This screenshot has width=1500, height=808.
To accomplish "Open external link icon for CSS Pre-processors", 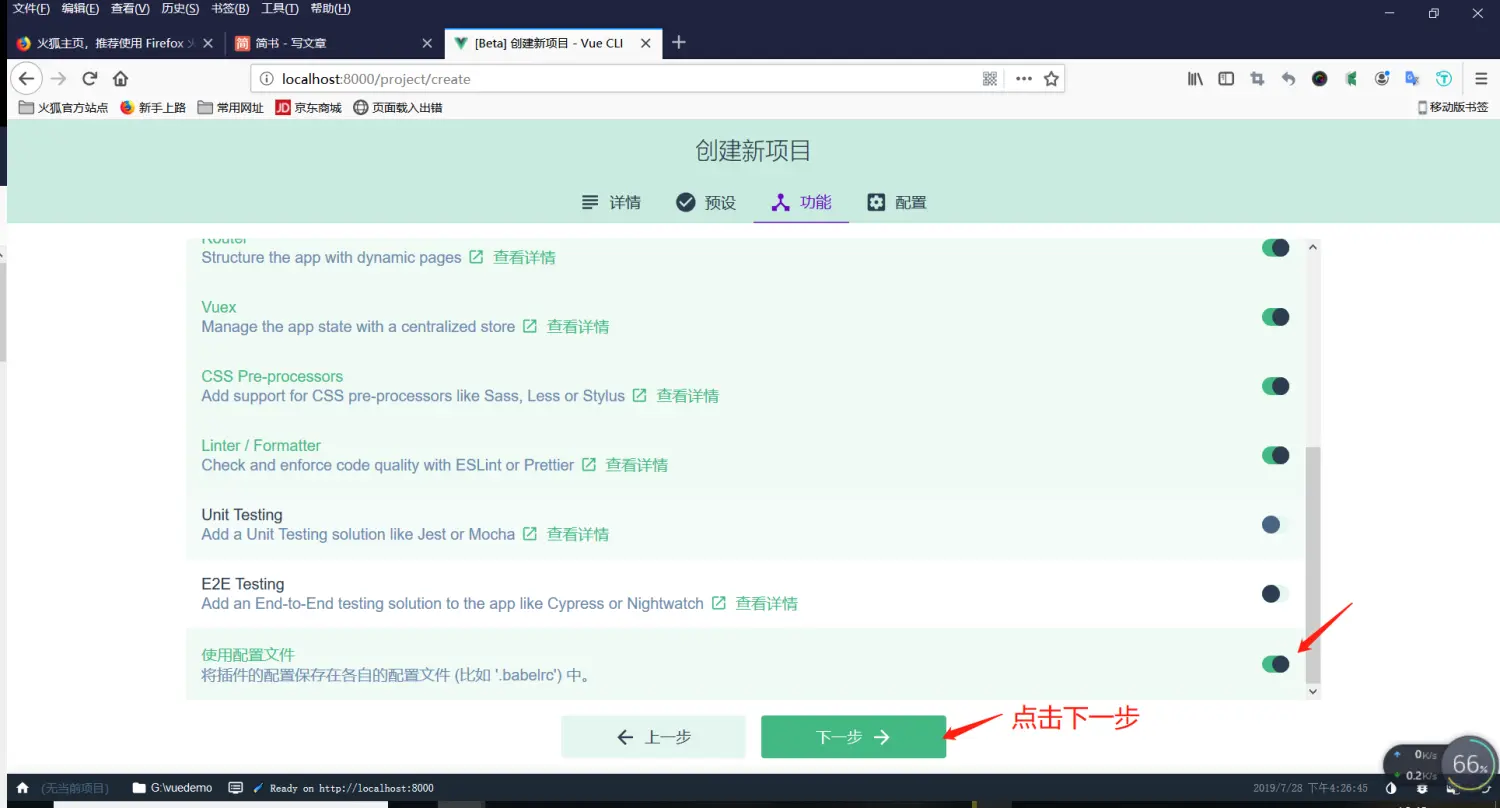I will 640,395.
